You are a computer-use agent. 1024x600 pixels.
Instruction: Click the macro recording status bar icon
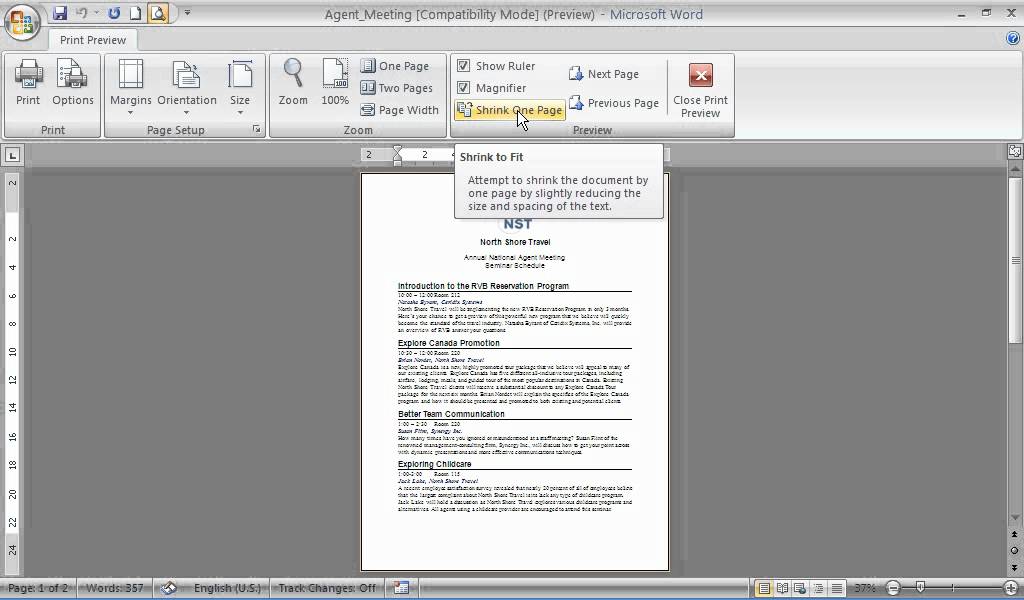point(401,588)
